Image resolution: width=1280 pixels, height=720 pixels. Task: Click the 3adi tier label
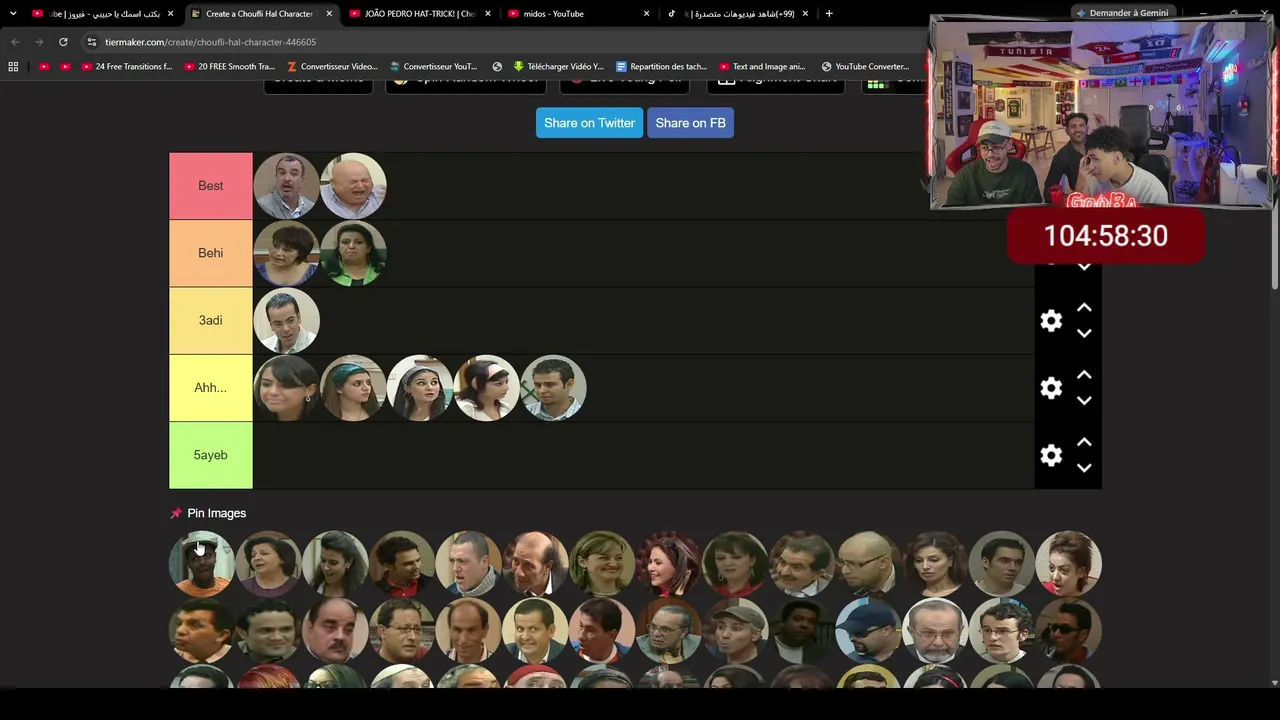pos(211,321)
